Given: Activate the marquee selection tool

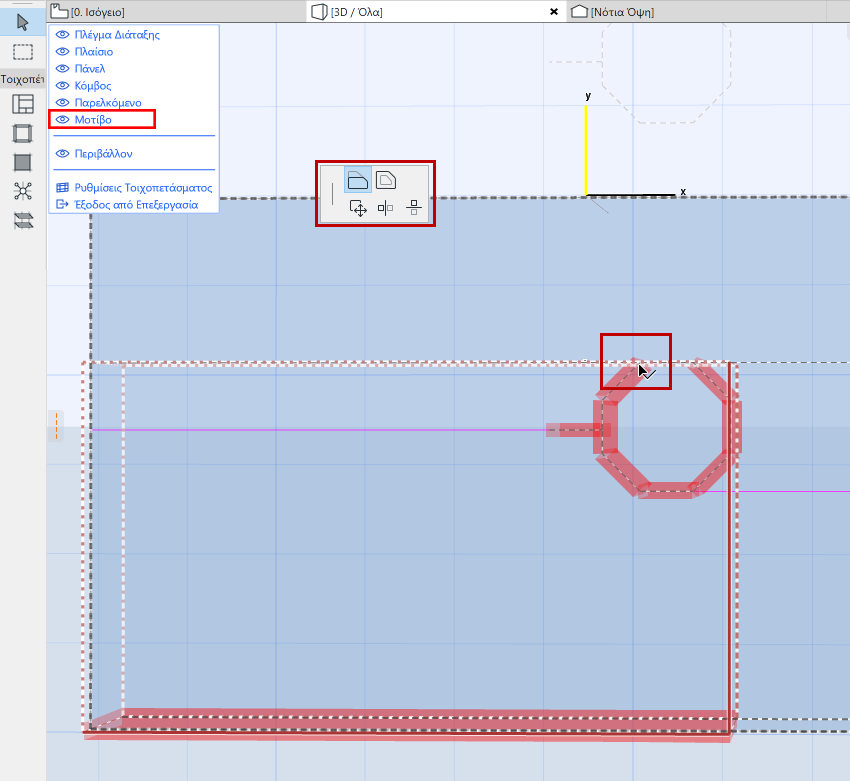Looking at the screenshot, I should pos(22,52).
